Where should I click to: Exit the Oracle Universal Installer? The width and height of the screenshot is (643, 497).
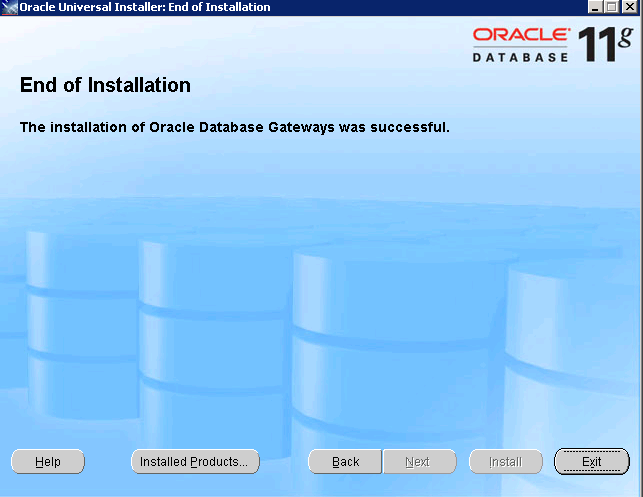point(591,462)
